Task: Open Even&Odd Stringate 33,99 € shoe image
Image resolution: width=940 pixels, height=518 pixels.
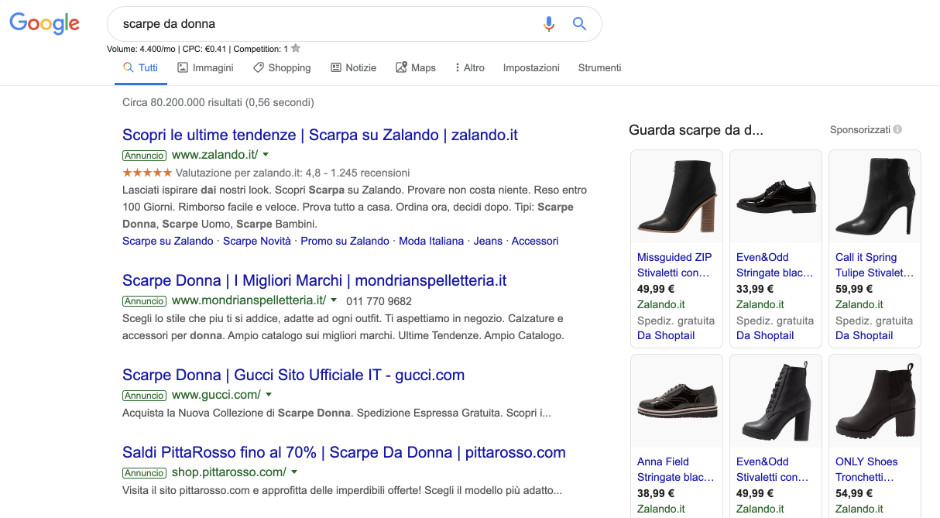Action: pos(775,197)
